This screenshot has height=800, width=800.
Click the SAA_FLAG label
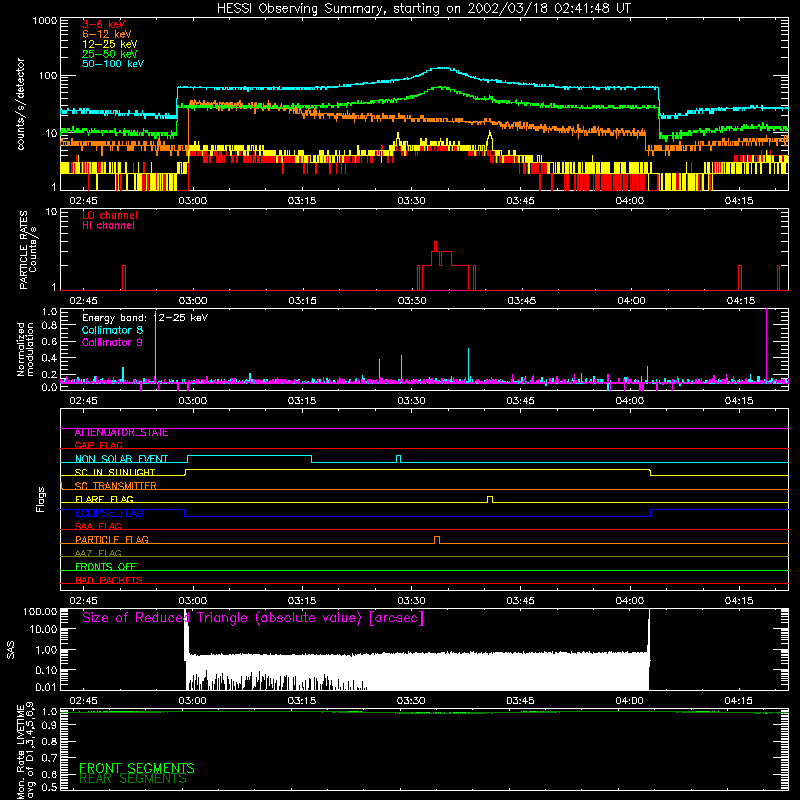[98, 526]
